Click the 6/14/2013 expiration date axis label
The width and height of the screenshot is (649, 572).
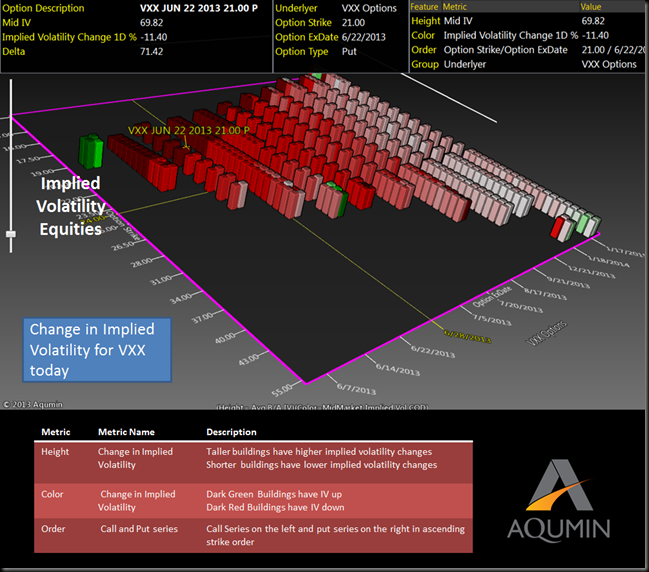pyautogui.click(x=397, y=369)
